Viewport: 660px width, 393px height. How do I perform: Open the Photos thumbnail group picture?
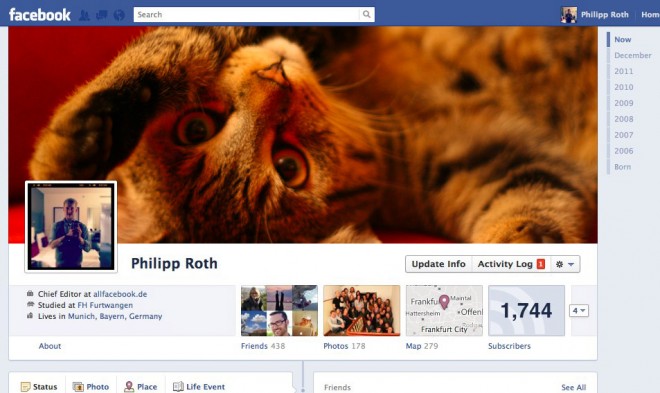[x=362, y=311]
